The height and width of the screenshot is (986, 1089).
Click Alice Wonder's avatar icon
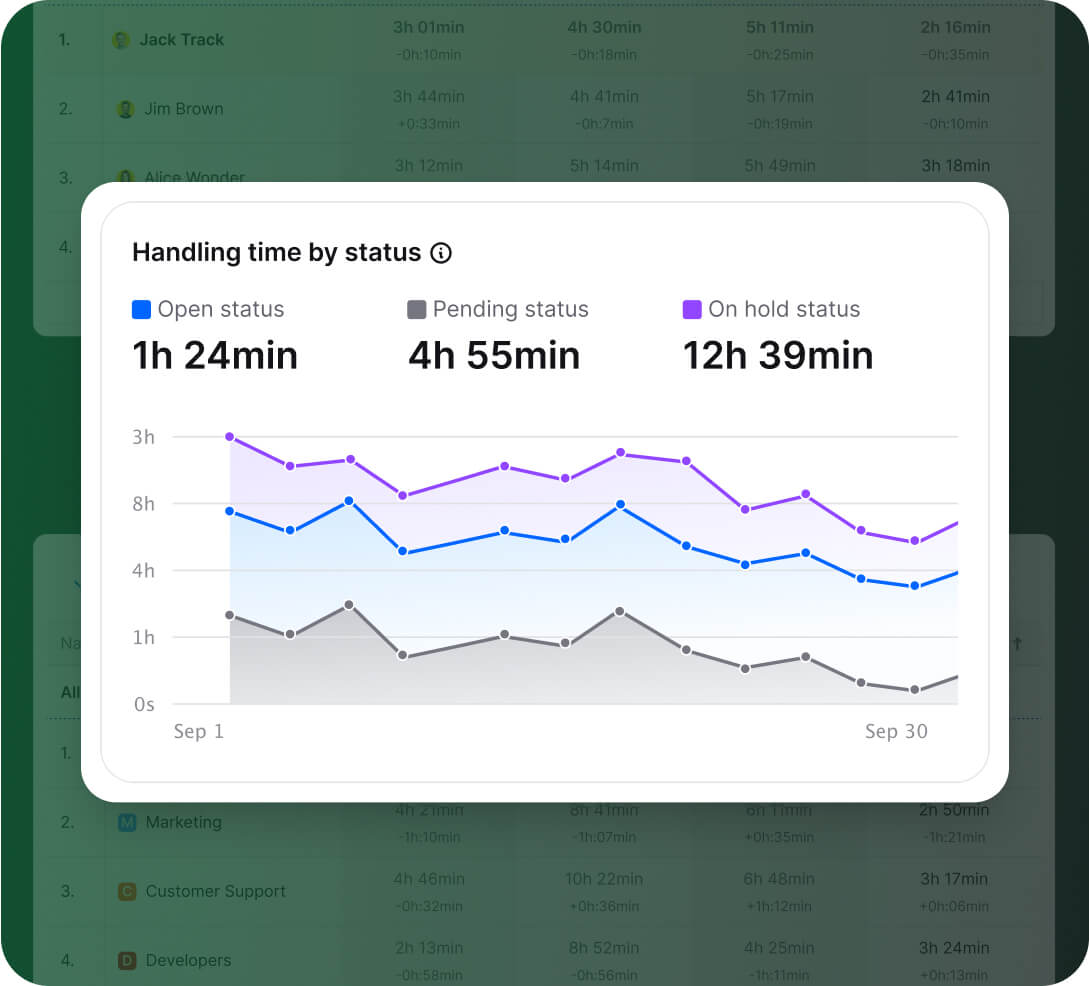122,177
